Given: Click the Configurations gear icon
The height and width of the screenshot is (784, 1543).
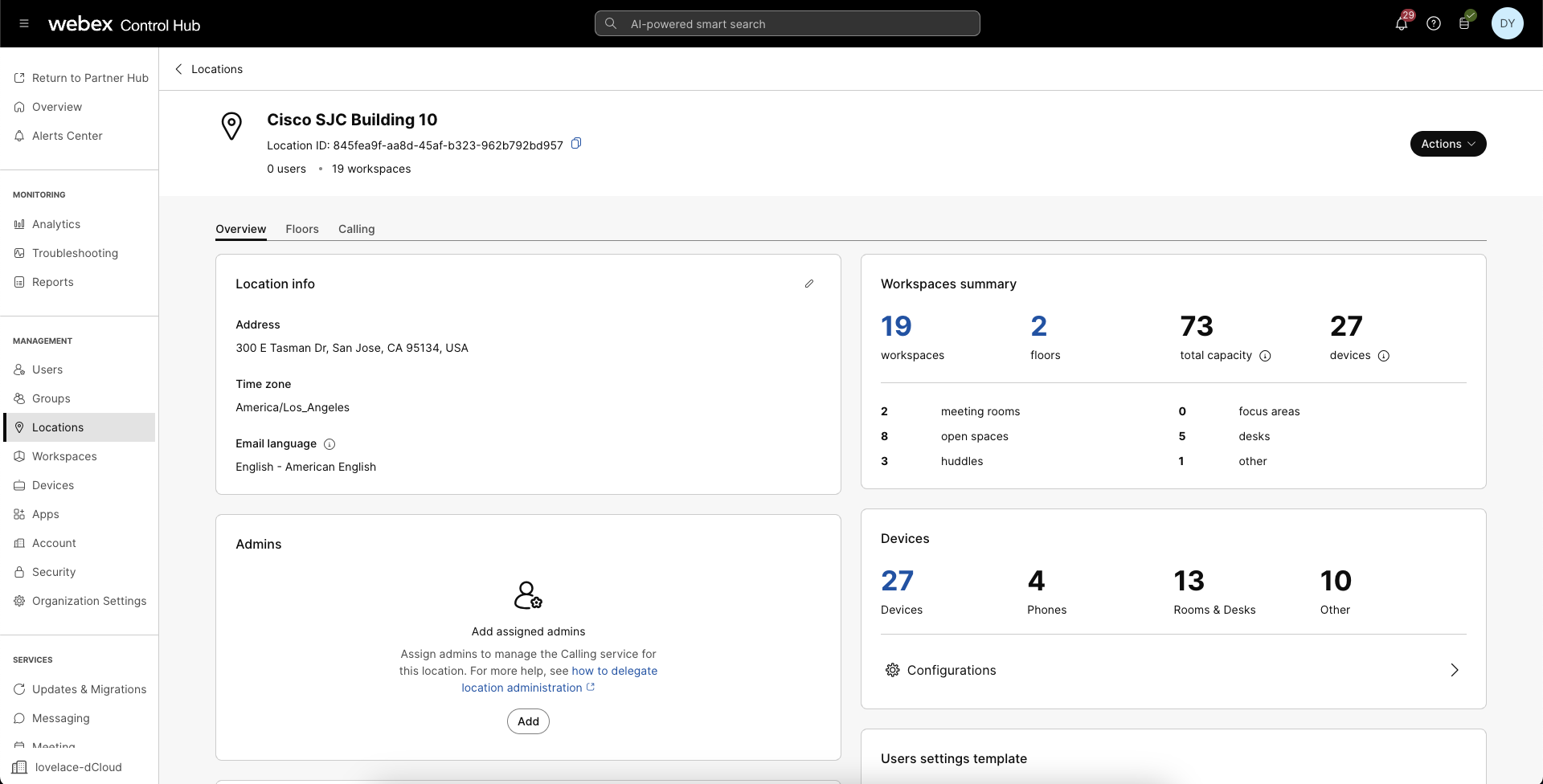Looking at the screenshot, I should tap(892, 670).
